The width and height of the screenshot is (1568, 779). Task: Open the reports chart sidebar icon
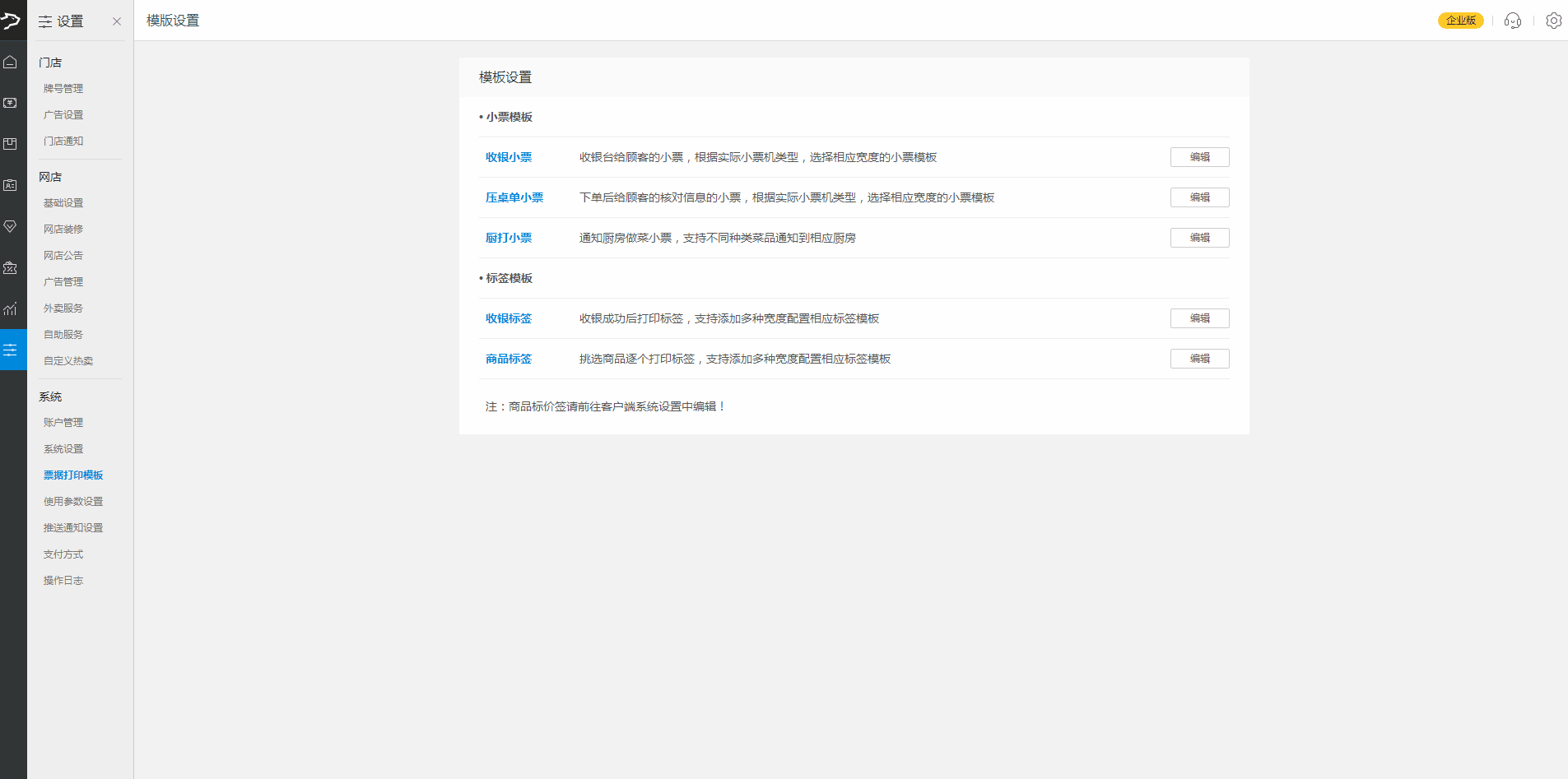click(x=11, y=309)
